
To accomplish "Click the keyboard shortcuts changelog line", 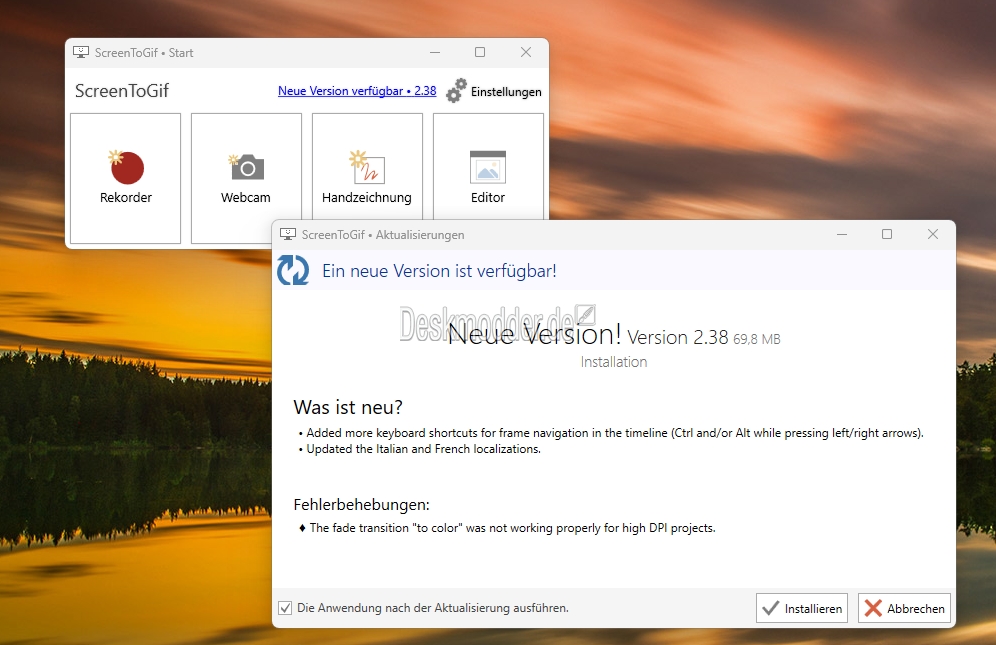I will click(611, 433).
